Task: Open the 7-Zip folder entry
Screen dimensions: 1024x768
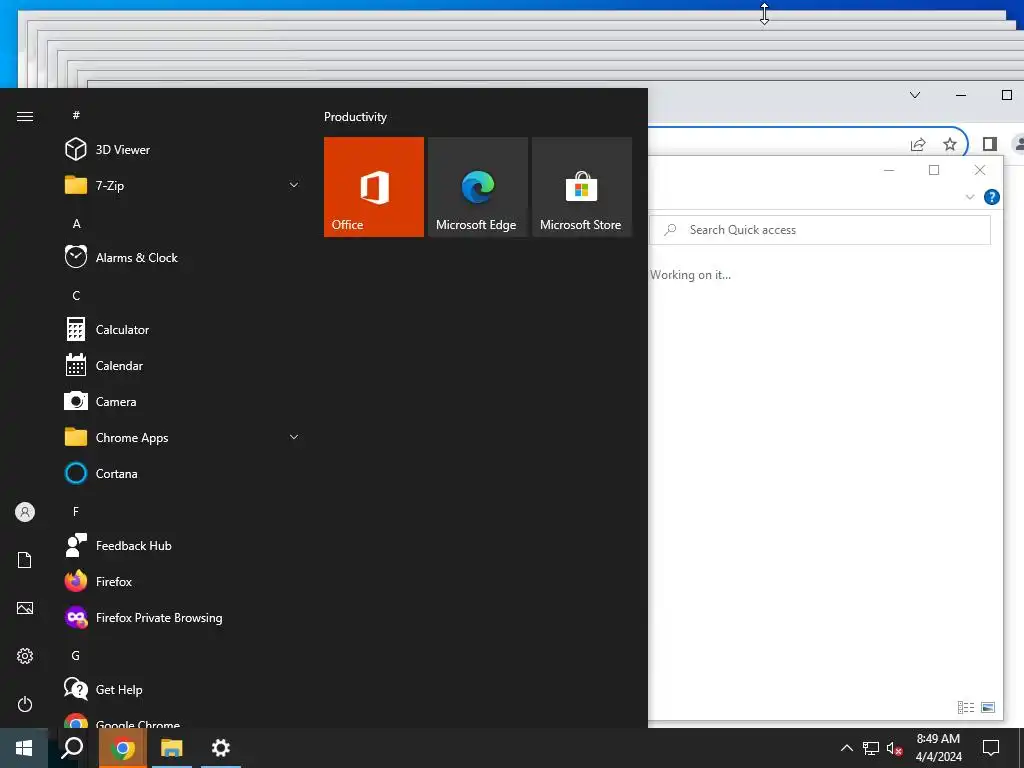Action: tap(183, 185)
